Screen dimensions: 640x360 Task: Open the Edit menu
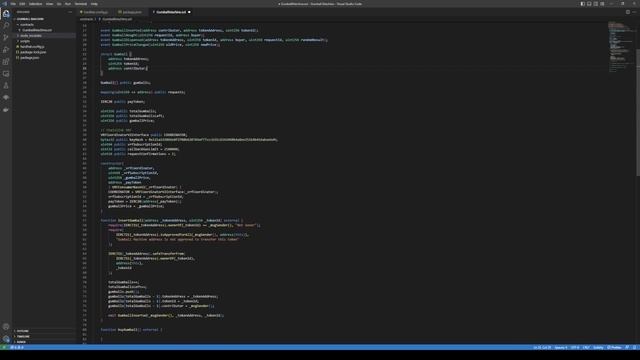point(22,4)
